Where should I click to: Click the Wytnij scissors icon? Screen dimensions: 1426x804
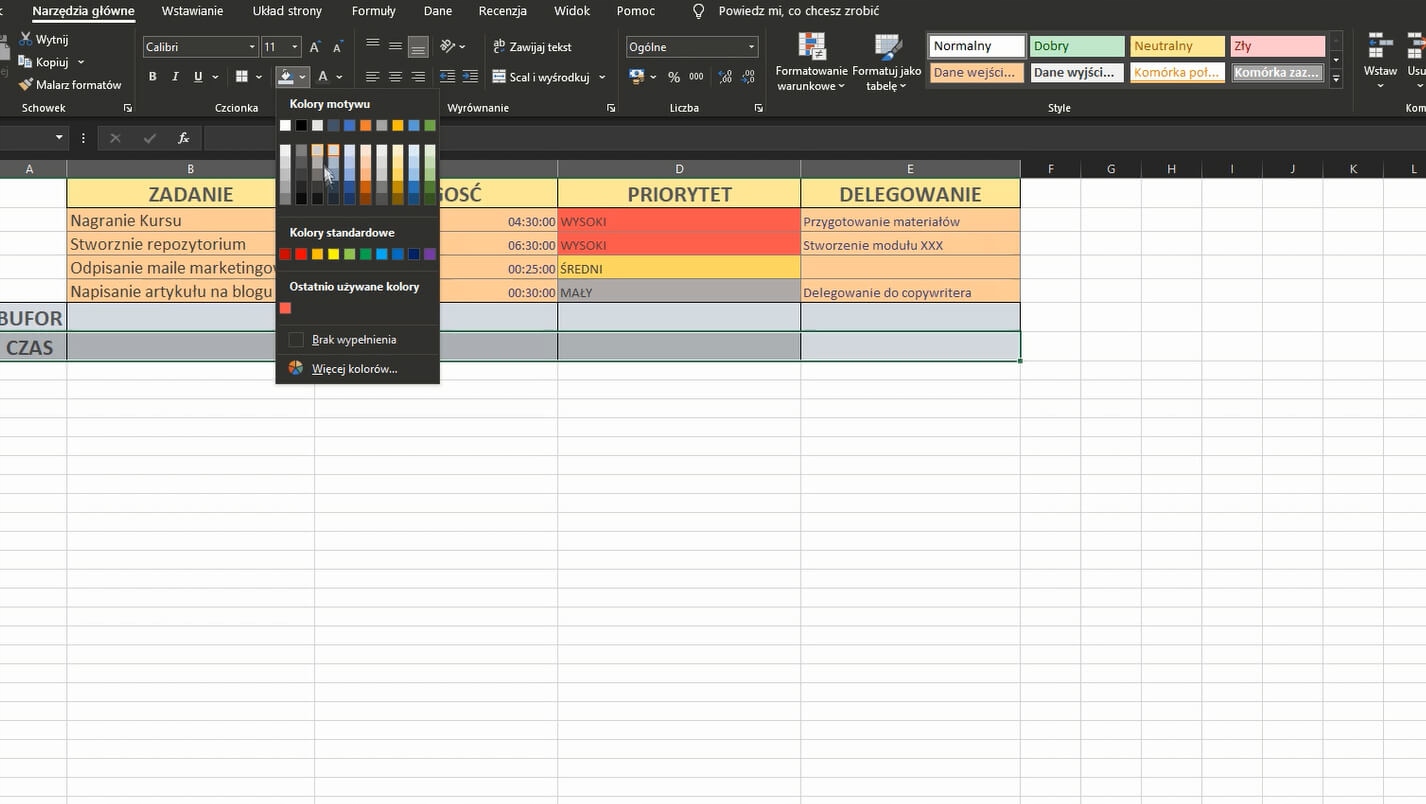tap(26, 40)
